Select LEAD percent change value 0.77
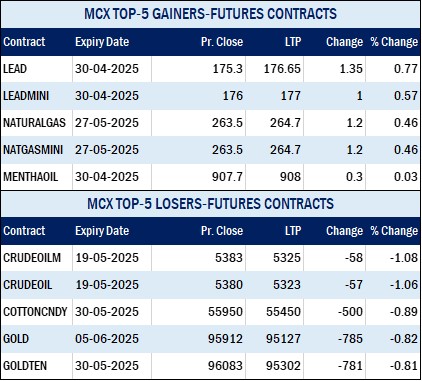Viewport: 422px width, 381px height. pyautogui.click(x=405, y=69)
